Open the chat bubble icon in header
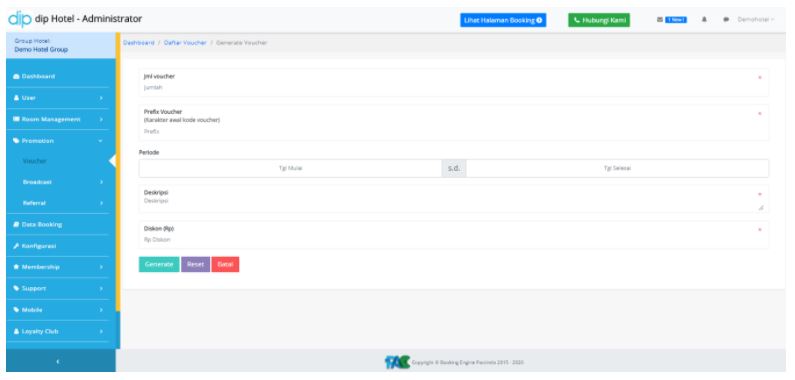 point(726,20)
